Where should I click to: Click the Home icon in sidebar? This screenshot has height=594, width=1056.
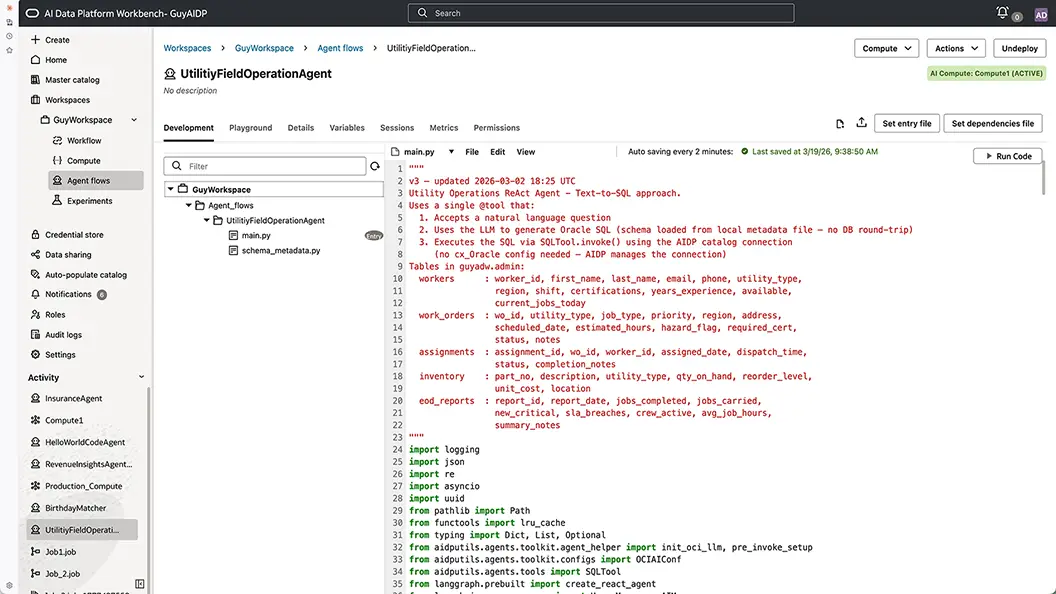point(36,60)
